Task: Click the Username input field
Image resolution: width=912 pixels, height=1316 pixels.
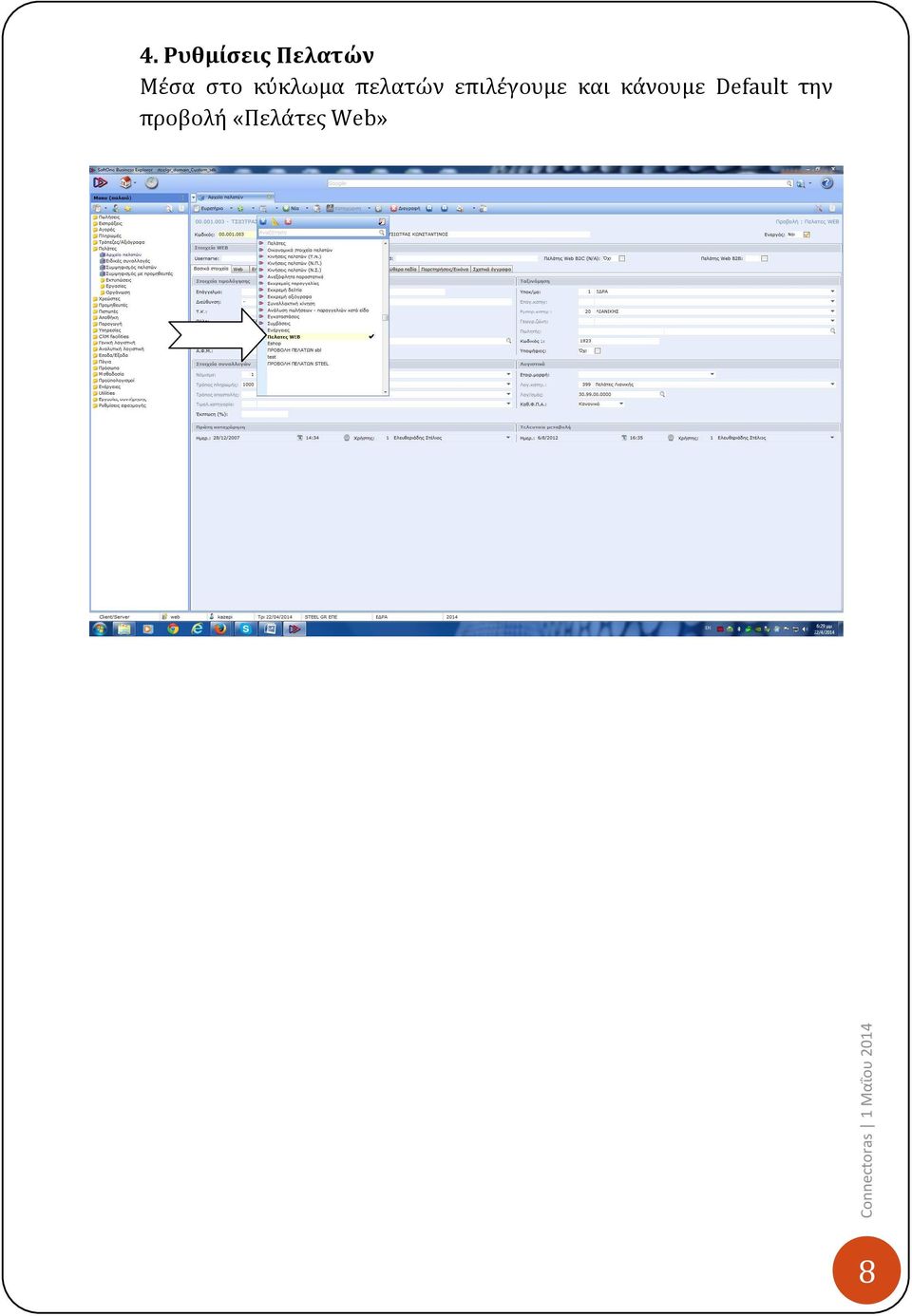Action: point(239,258)
